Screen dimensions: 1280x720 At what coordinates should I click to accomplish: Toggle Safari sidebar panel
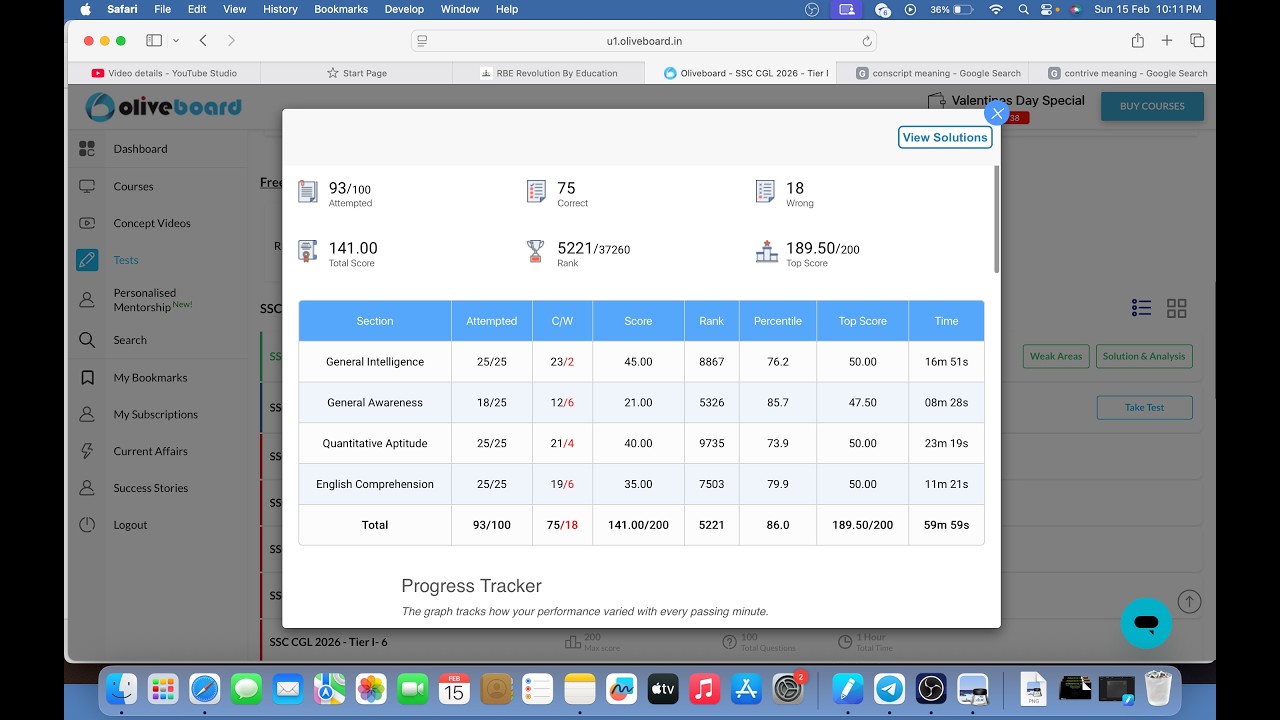click(x=154, y=40)
